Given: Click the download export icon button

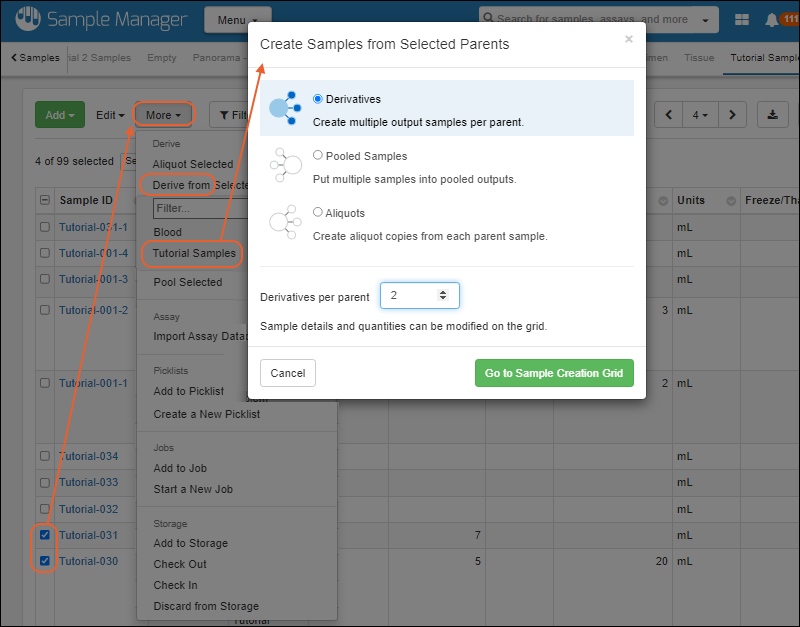Looking at the screenshot, I should click(772, 115).
